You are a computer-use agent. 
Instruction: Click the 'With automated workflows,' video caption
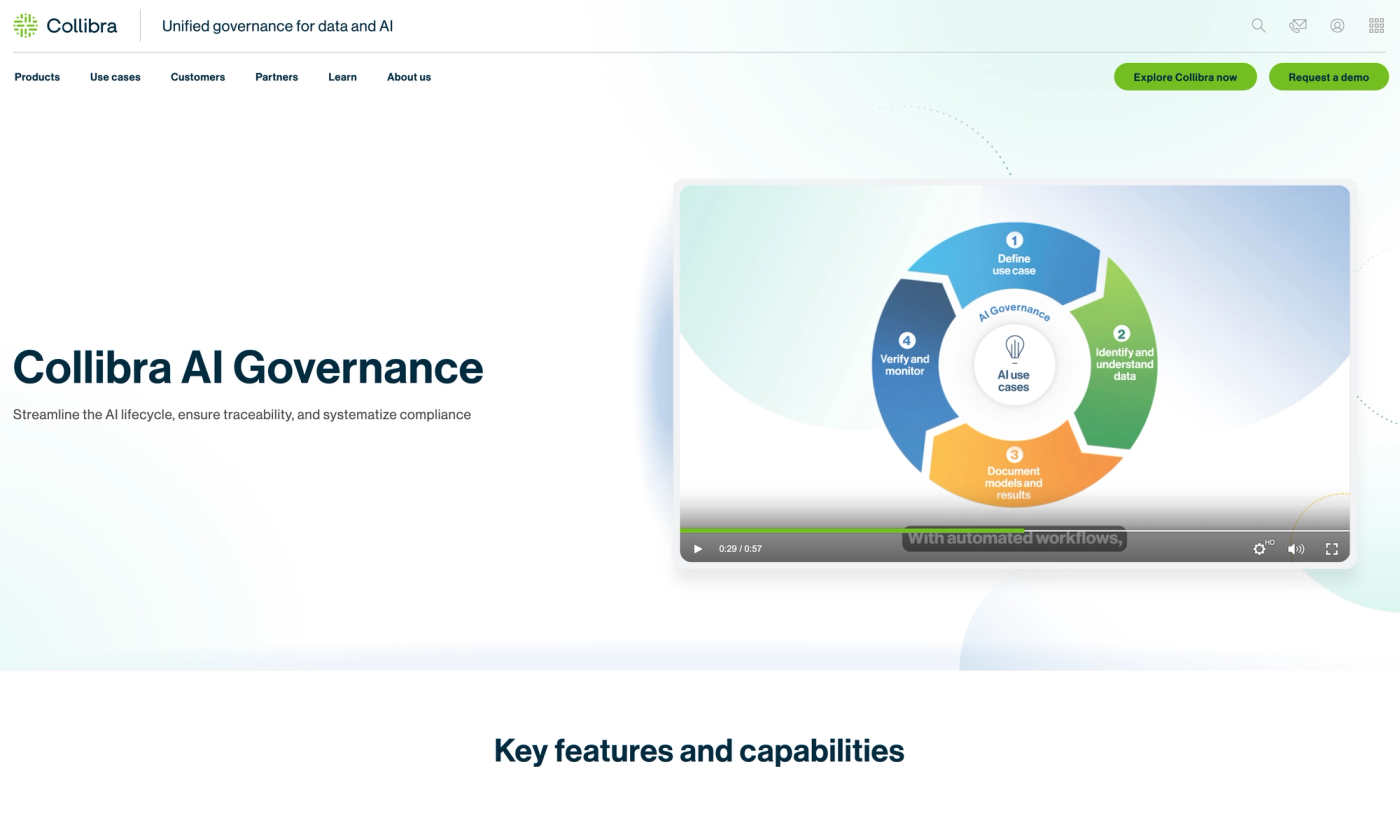1015,538
